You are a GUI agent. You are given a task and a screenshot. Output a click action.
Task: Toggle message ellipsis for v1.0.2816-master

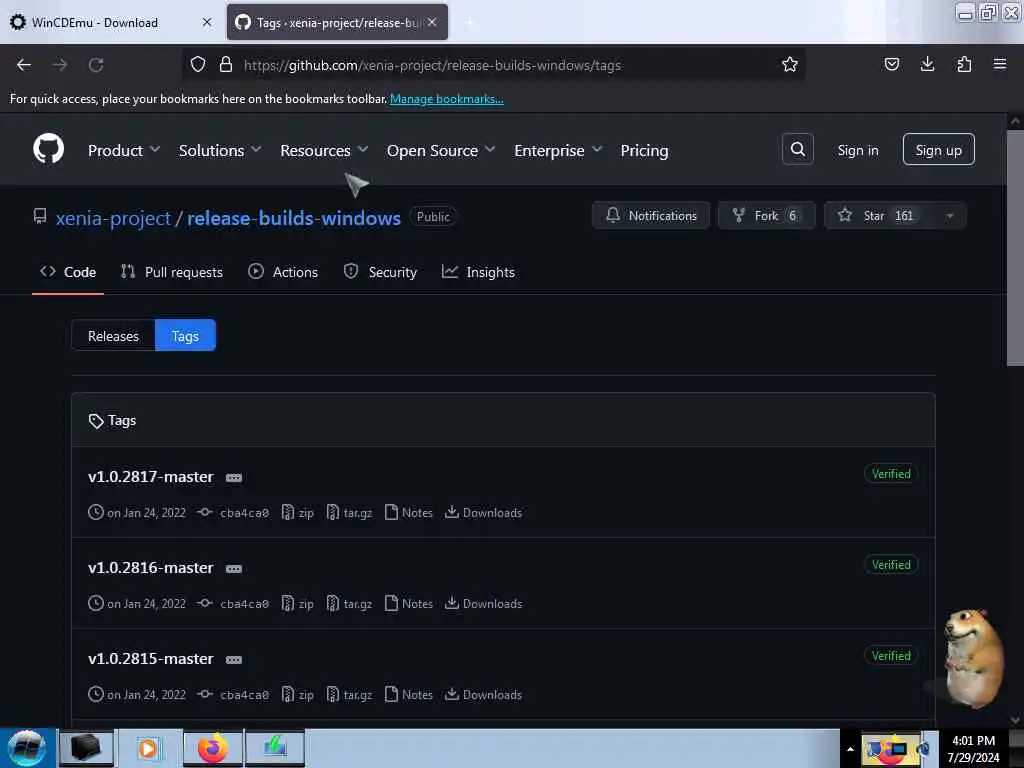point(234,569)
